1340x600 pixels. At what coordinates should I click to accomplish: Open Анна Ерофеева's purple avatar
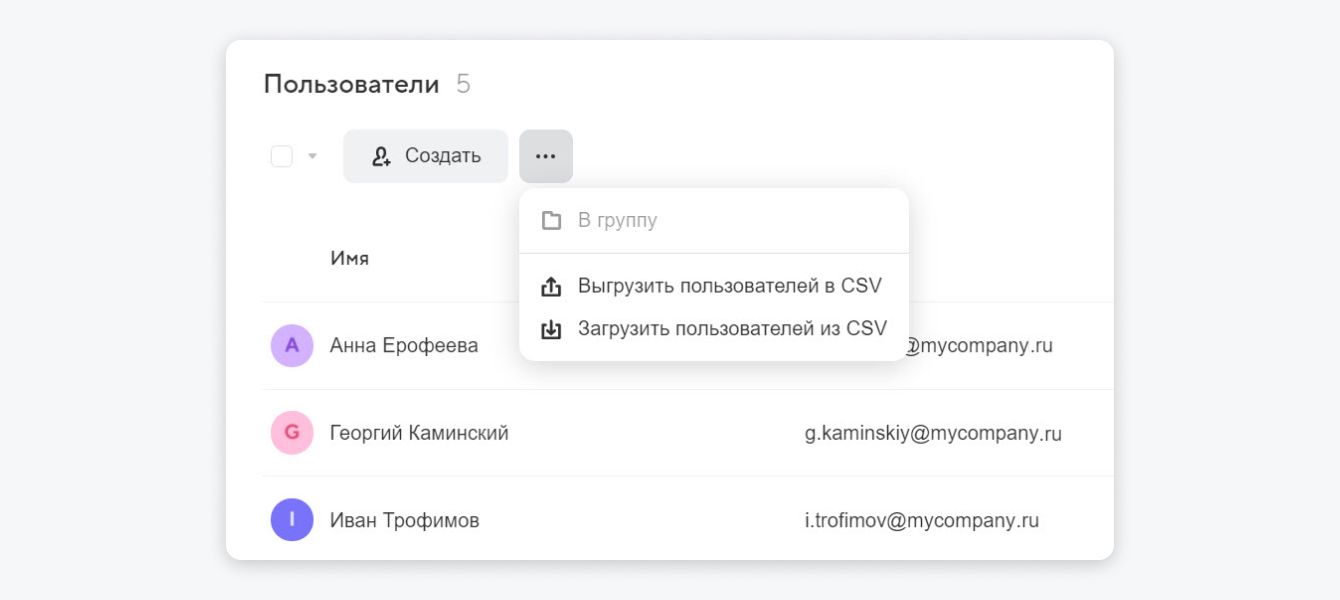click(292, 346)
